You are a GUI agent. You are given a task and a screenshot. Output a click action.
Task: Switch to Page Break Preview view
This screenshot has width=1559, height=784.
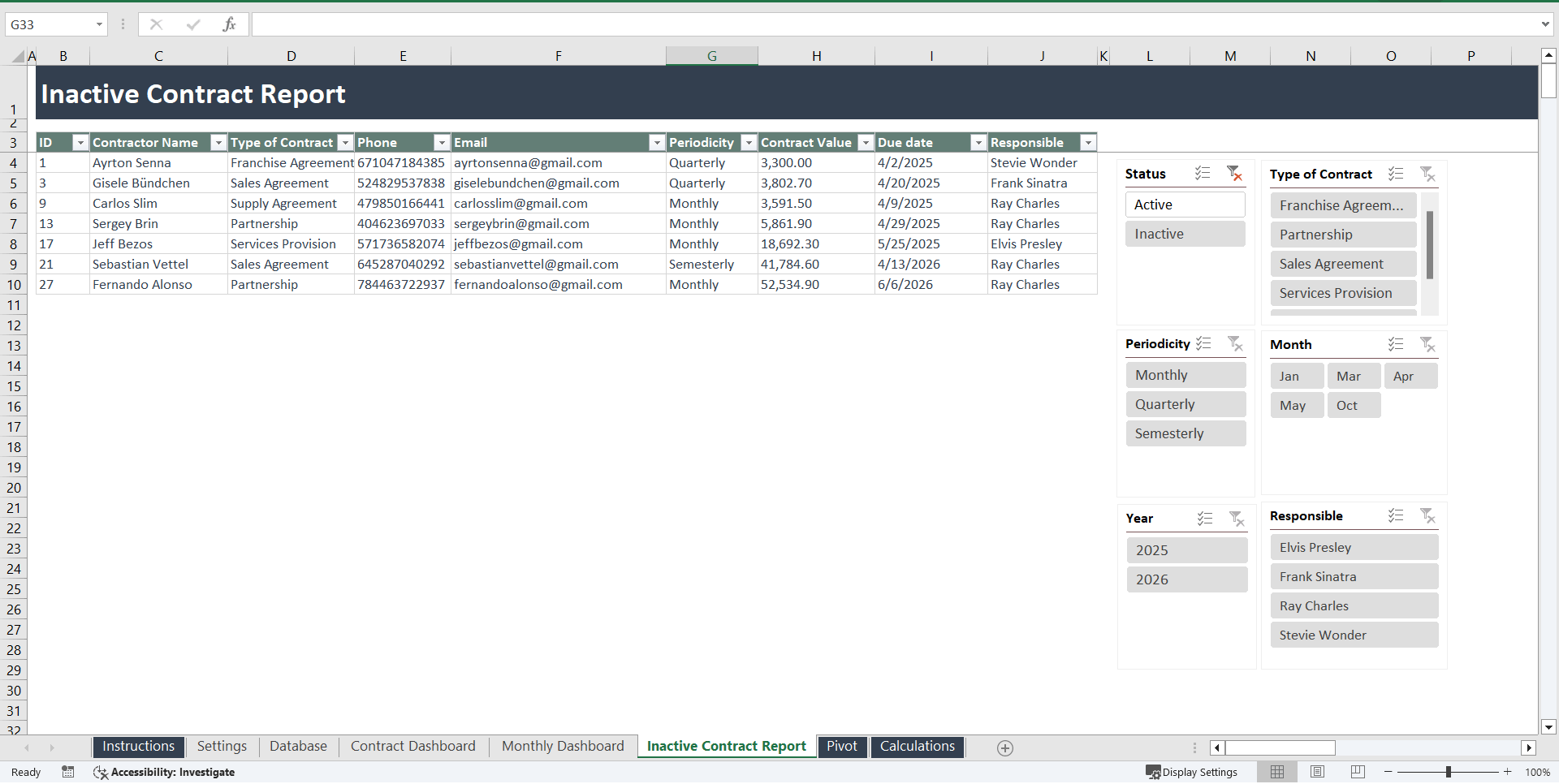click(1358, 772)
